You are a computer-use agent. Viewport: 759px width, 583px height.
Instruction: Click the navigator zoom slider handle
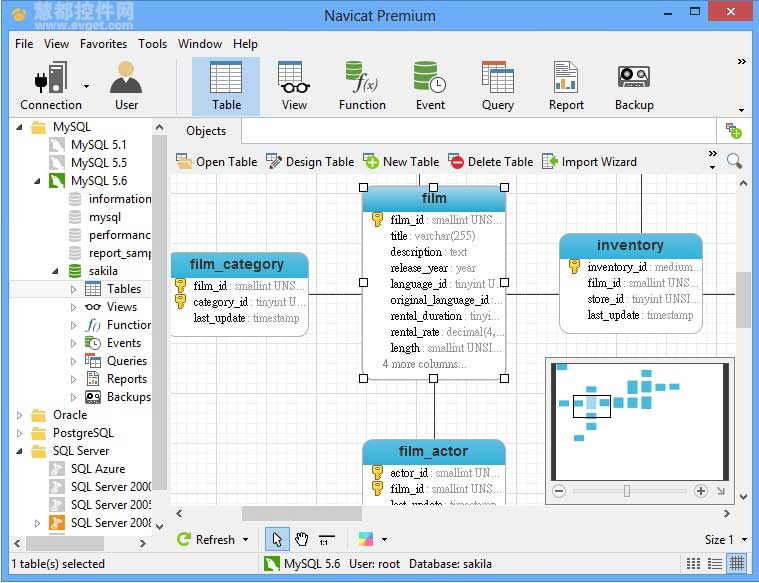[627, 491]
